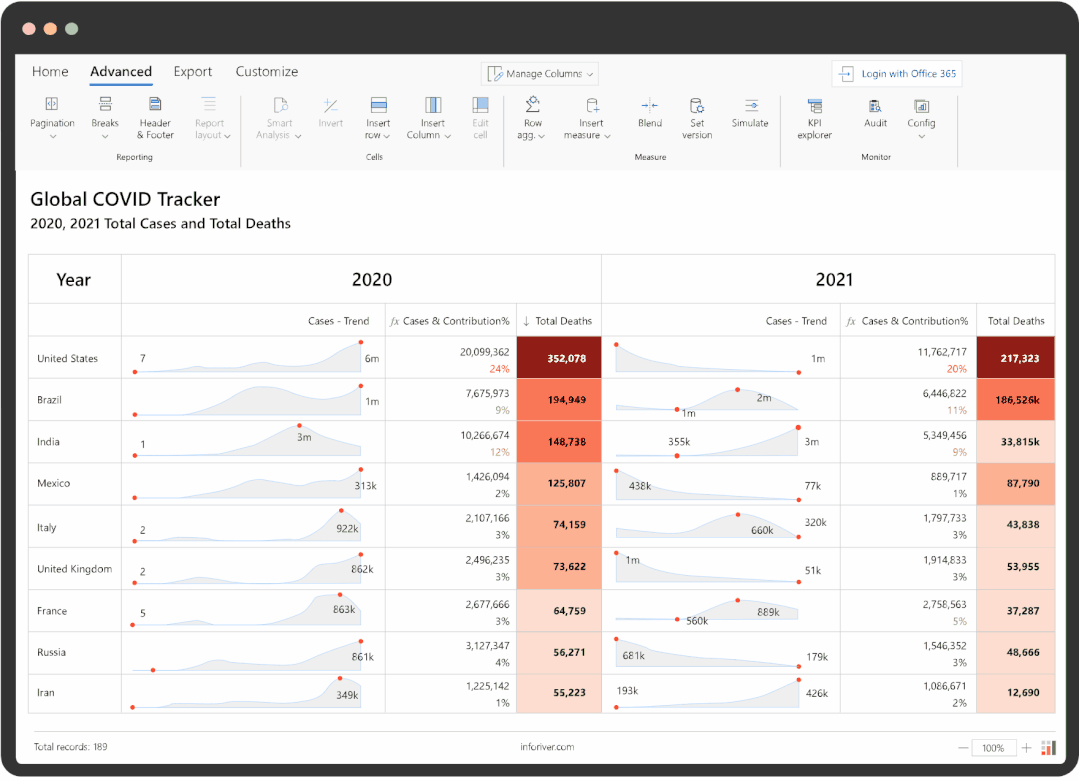The height and width of the screenshot is (781, 1079).
Task: Open the Export tab
Action: tap(193, 72)
